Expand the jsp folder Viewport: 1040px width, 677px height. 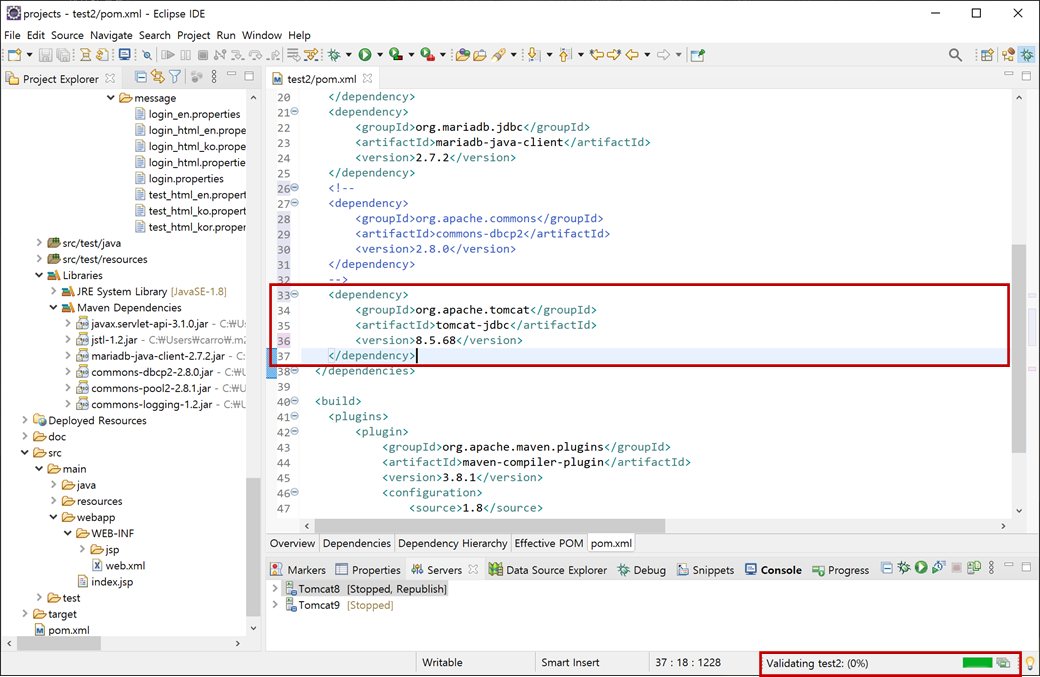click(82, 549)
